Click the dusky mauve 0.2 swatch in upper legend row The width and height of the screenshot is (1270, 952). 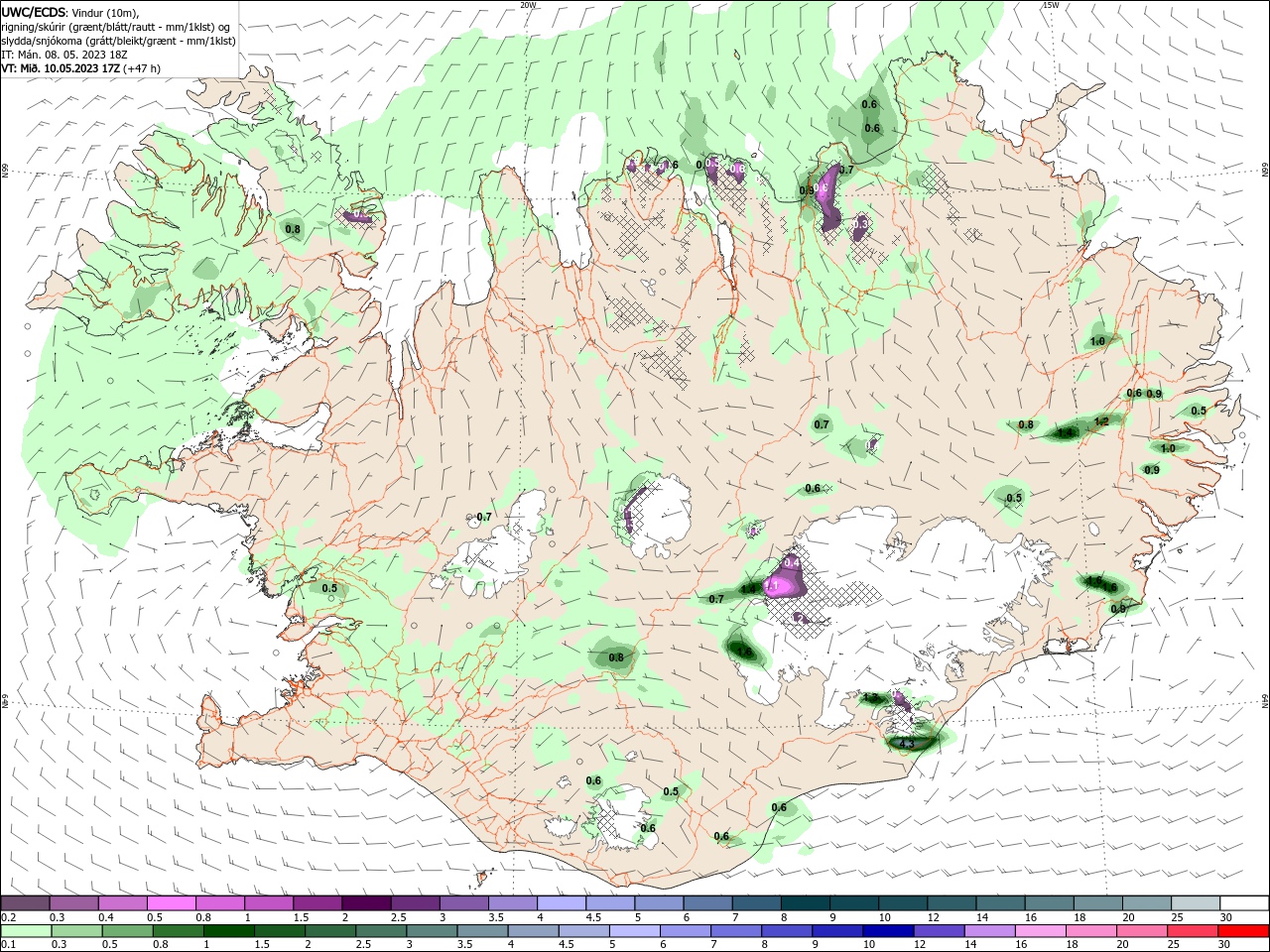click(25, 902)
